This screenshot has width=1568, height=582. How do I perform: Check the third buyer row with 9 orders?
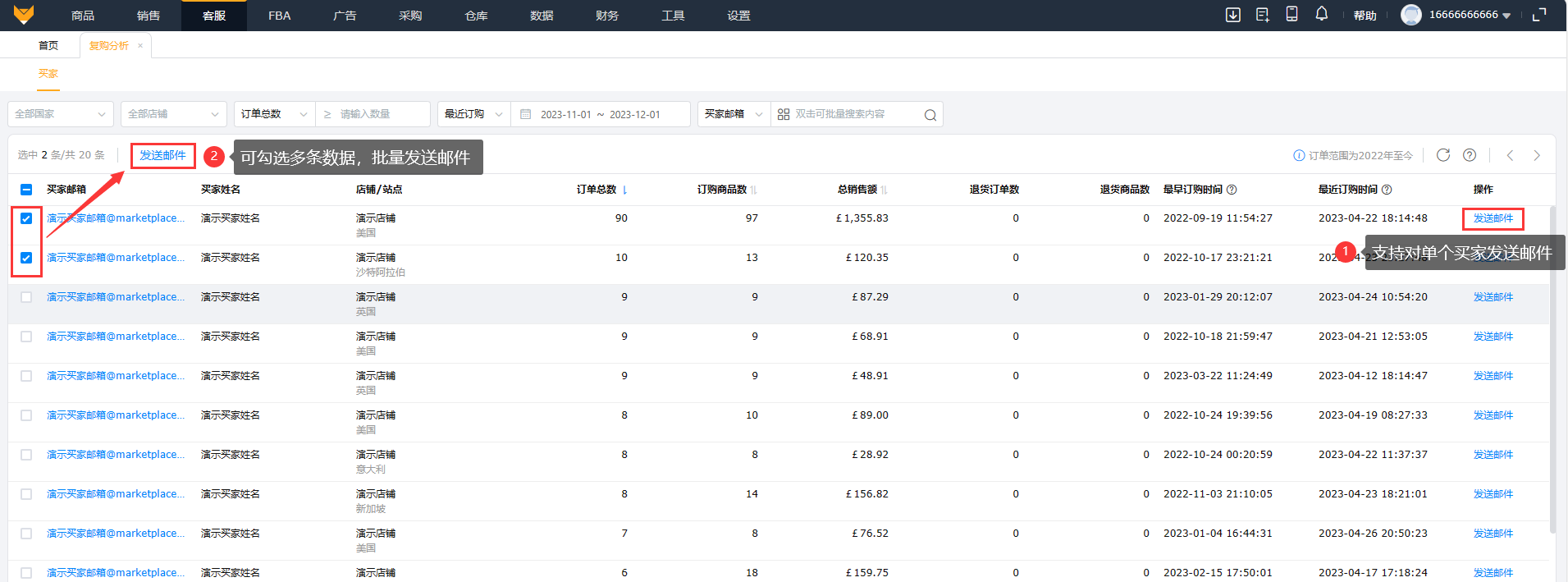pos(26,297)
